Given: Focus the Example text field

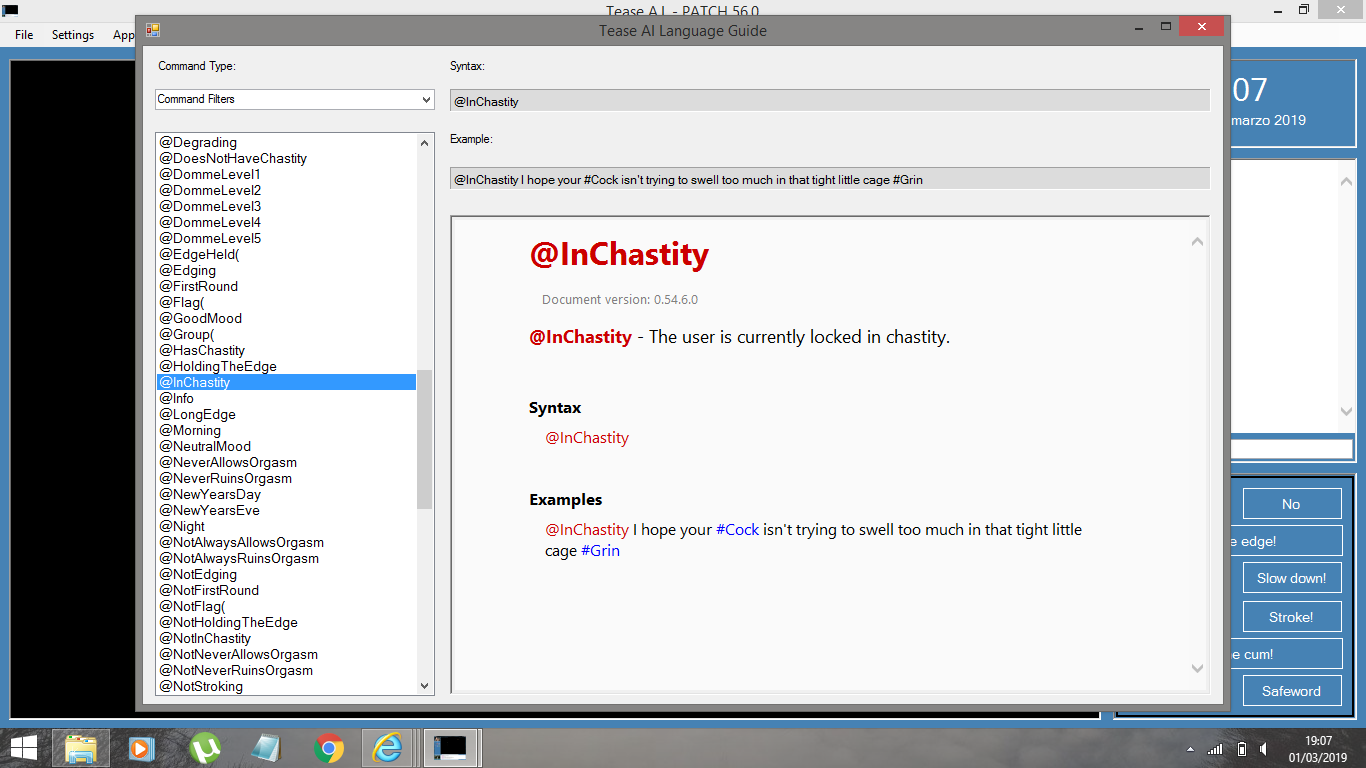Looking at the screenshot, I should tap(830, 179).
